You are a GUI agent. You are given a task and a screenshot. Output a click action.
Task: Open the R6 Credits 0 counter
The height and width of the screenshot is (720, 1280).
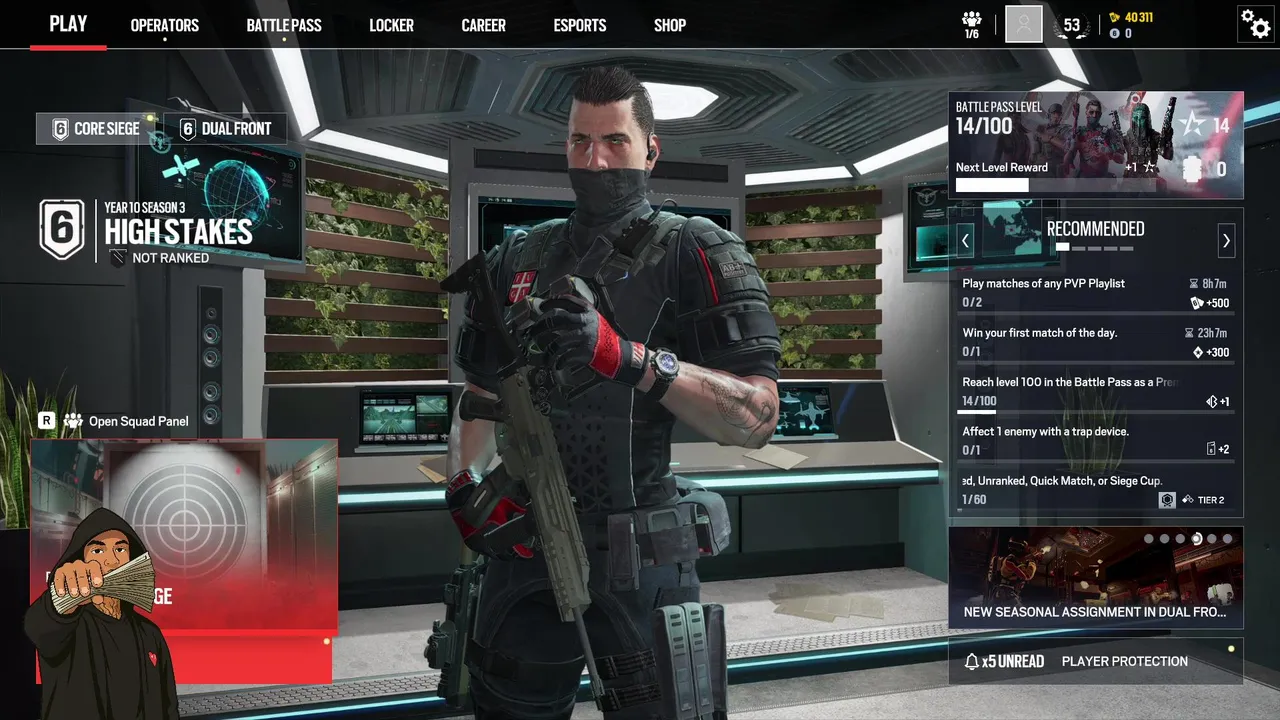pyautogui.click(x=1121, y=33)
